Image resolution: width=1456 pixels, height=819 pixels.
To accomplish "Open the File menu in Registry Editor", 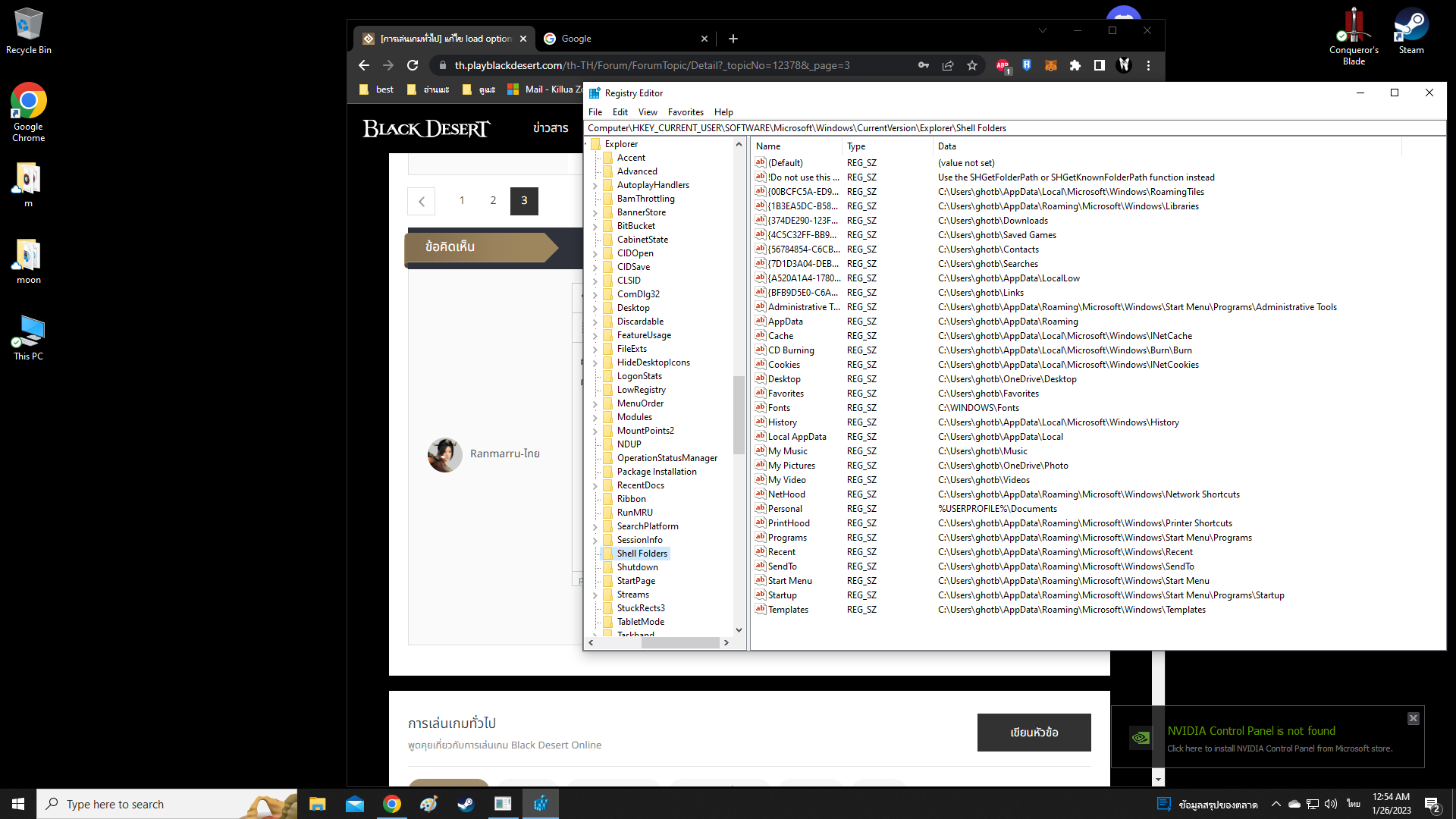I will coord(595,112).
